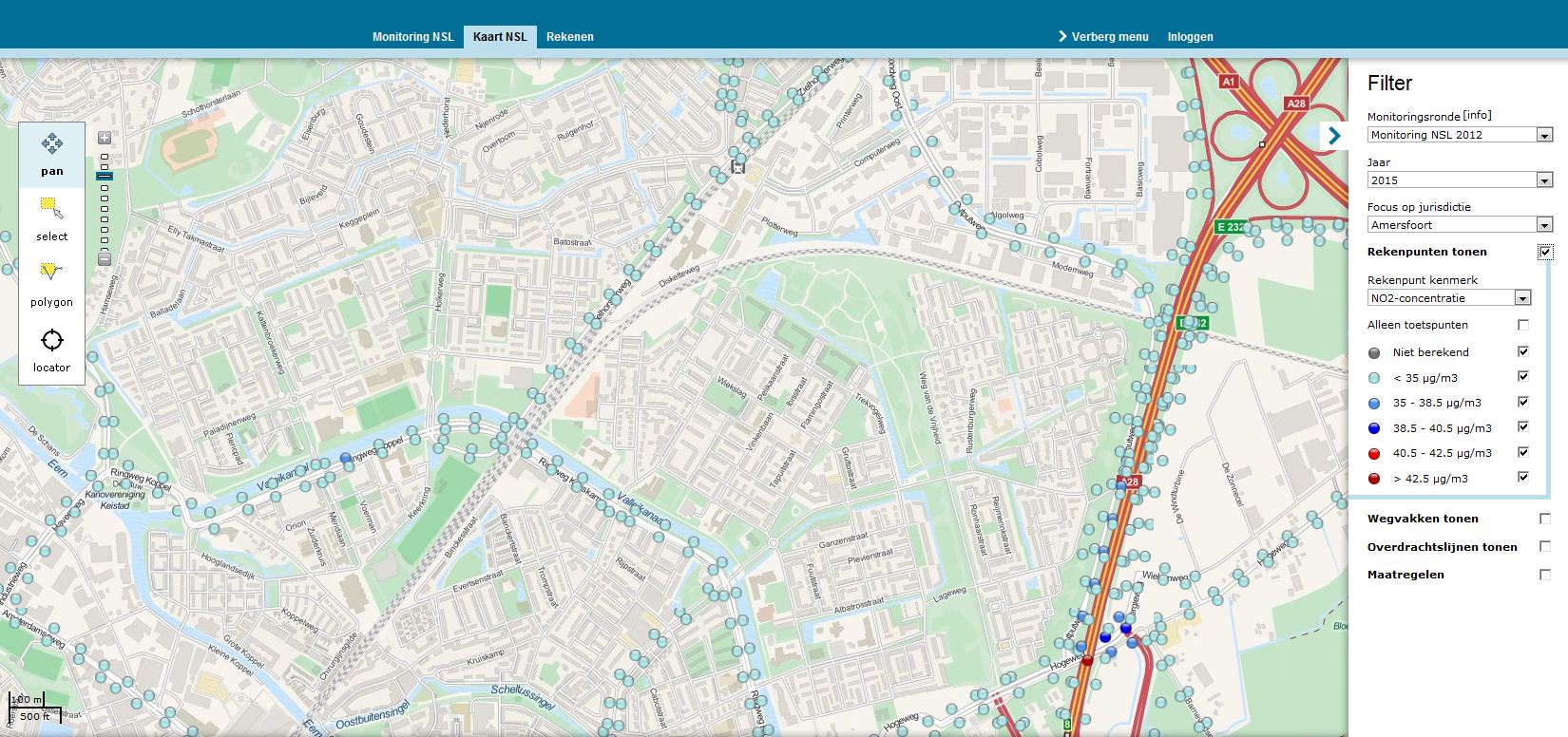This screenshot has height=737, width=1568.
Task: Select the blue calculation point on Ringweg Koppel
Action: (345, 458)
